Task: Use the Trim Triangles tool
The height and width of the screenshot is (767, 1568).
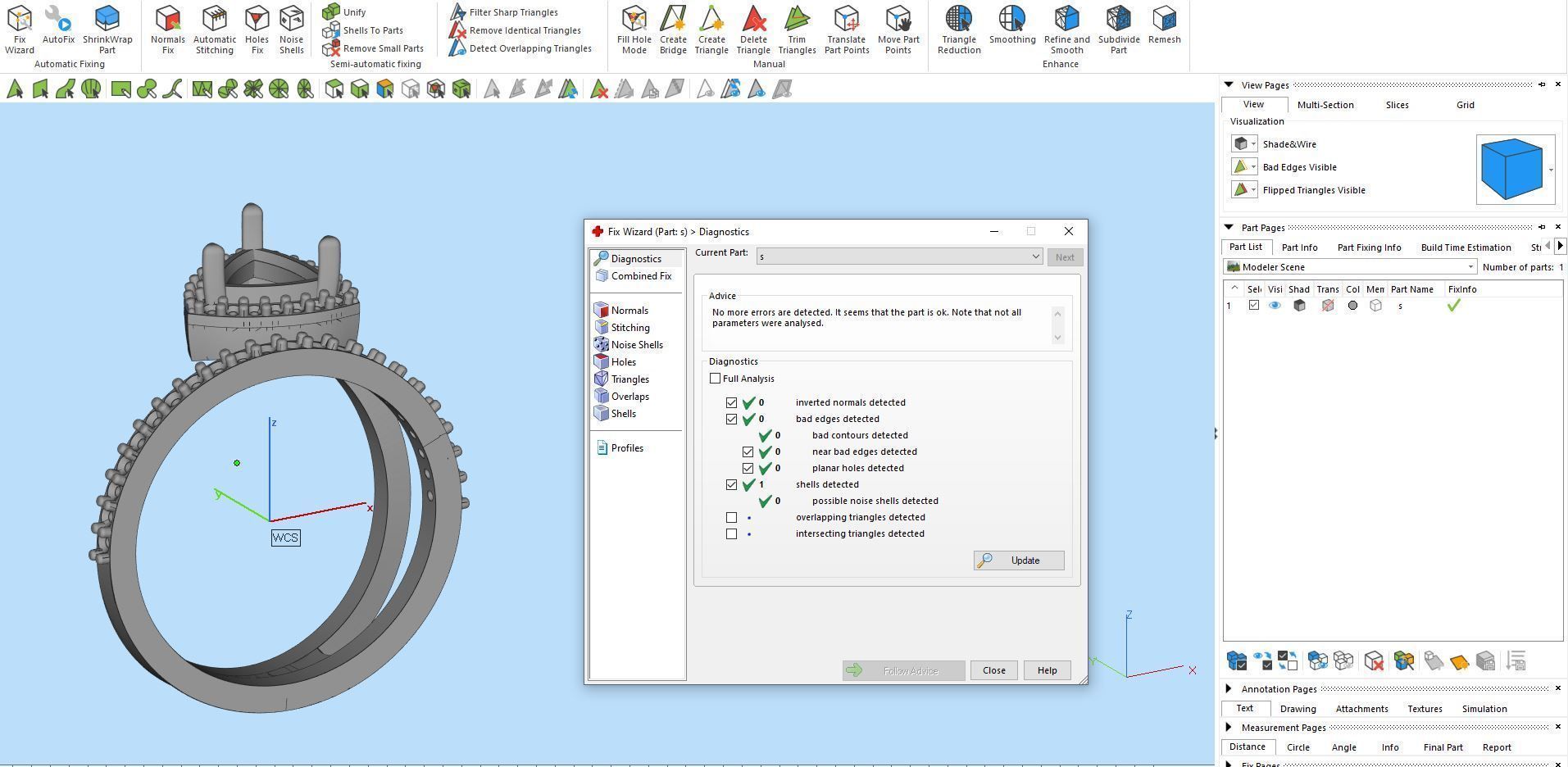Action: (x=797, y=29)
